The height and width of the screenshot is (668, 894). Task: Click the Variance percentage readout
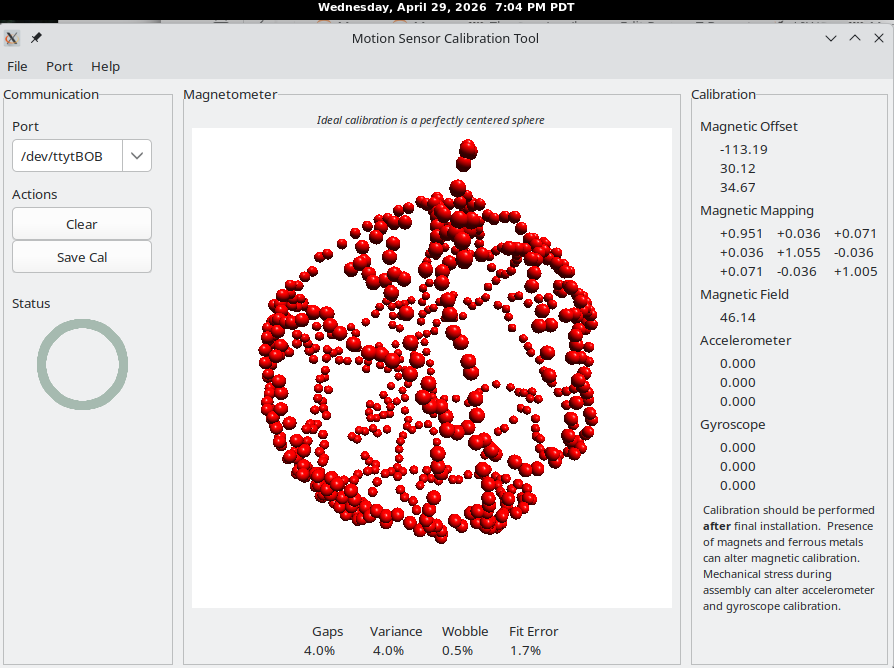(388, 650)
